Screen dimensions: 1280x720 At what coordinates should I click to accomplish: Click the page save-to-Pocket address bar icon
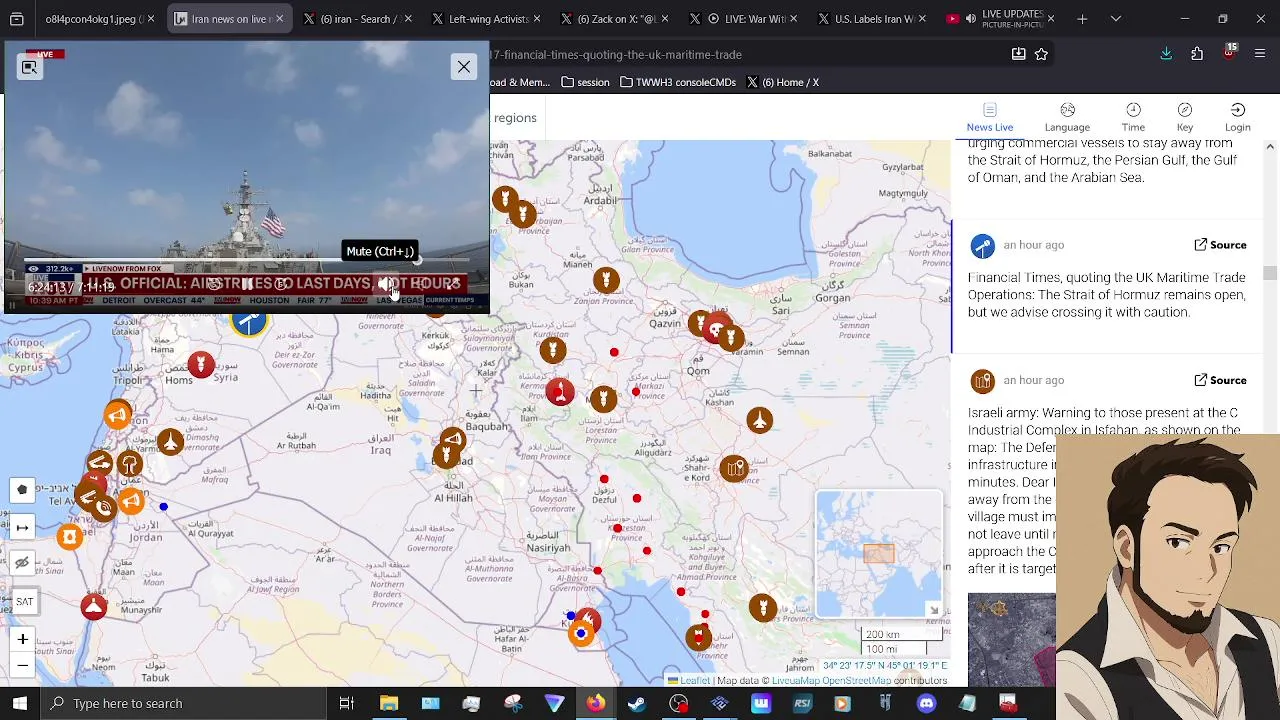click(x=1018, y=54)
